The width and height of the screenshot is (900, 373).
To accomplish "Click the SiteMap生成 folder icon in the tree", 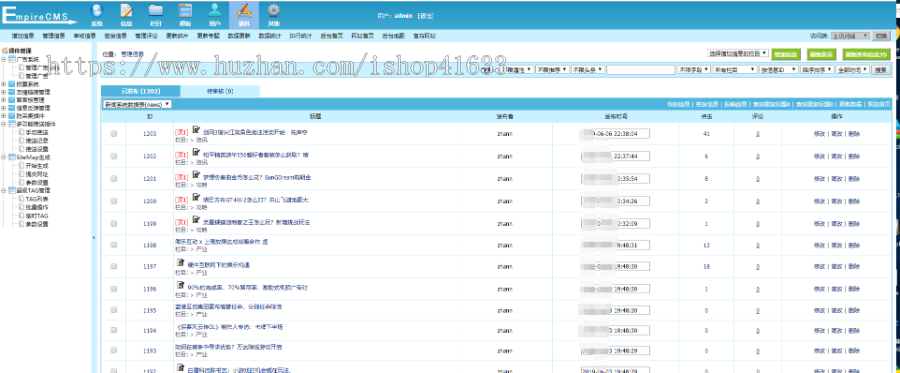I will click(12, 157).
